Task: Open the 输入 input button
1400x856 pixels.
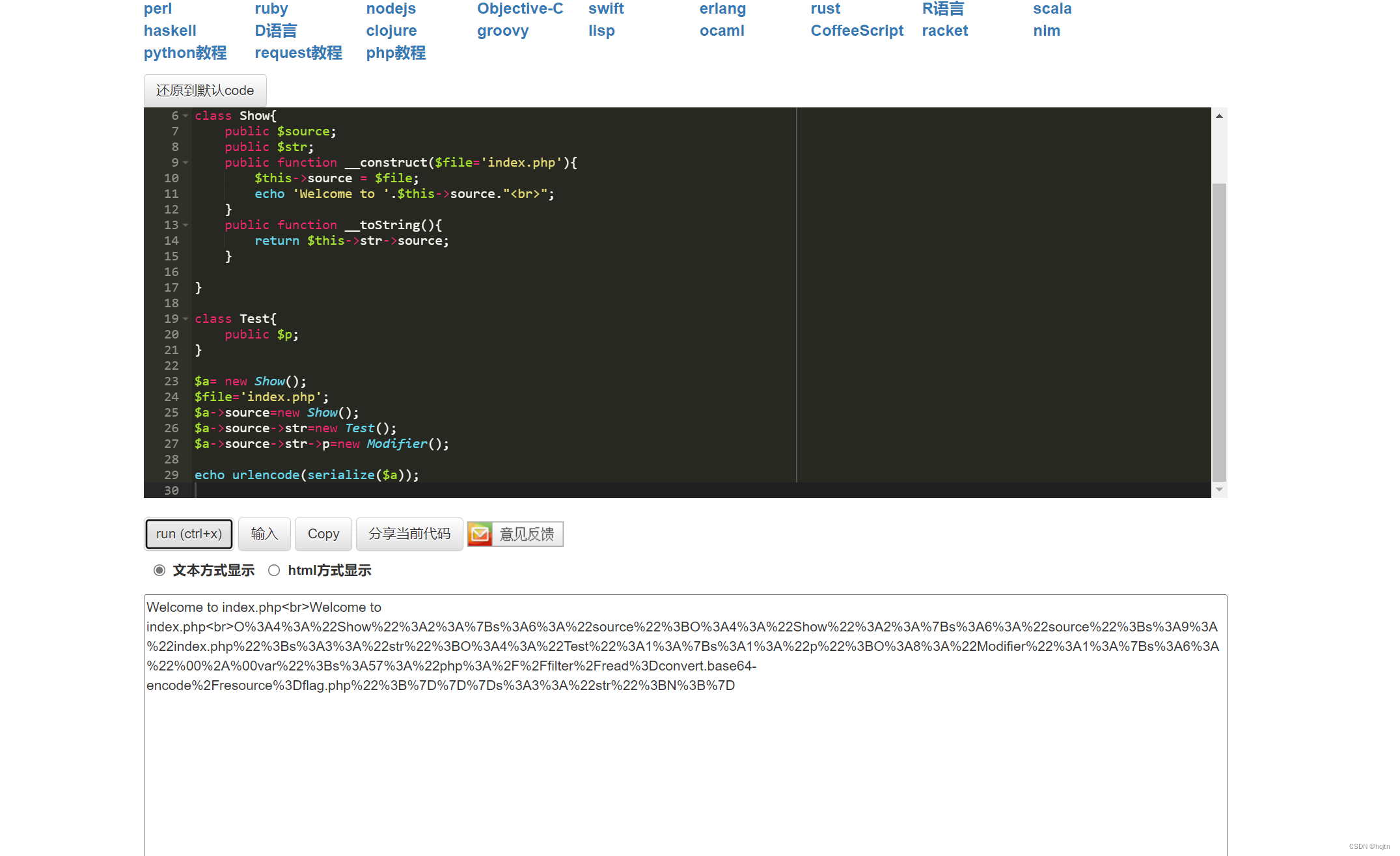Action: [264, 534]
